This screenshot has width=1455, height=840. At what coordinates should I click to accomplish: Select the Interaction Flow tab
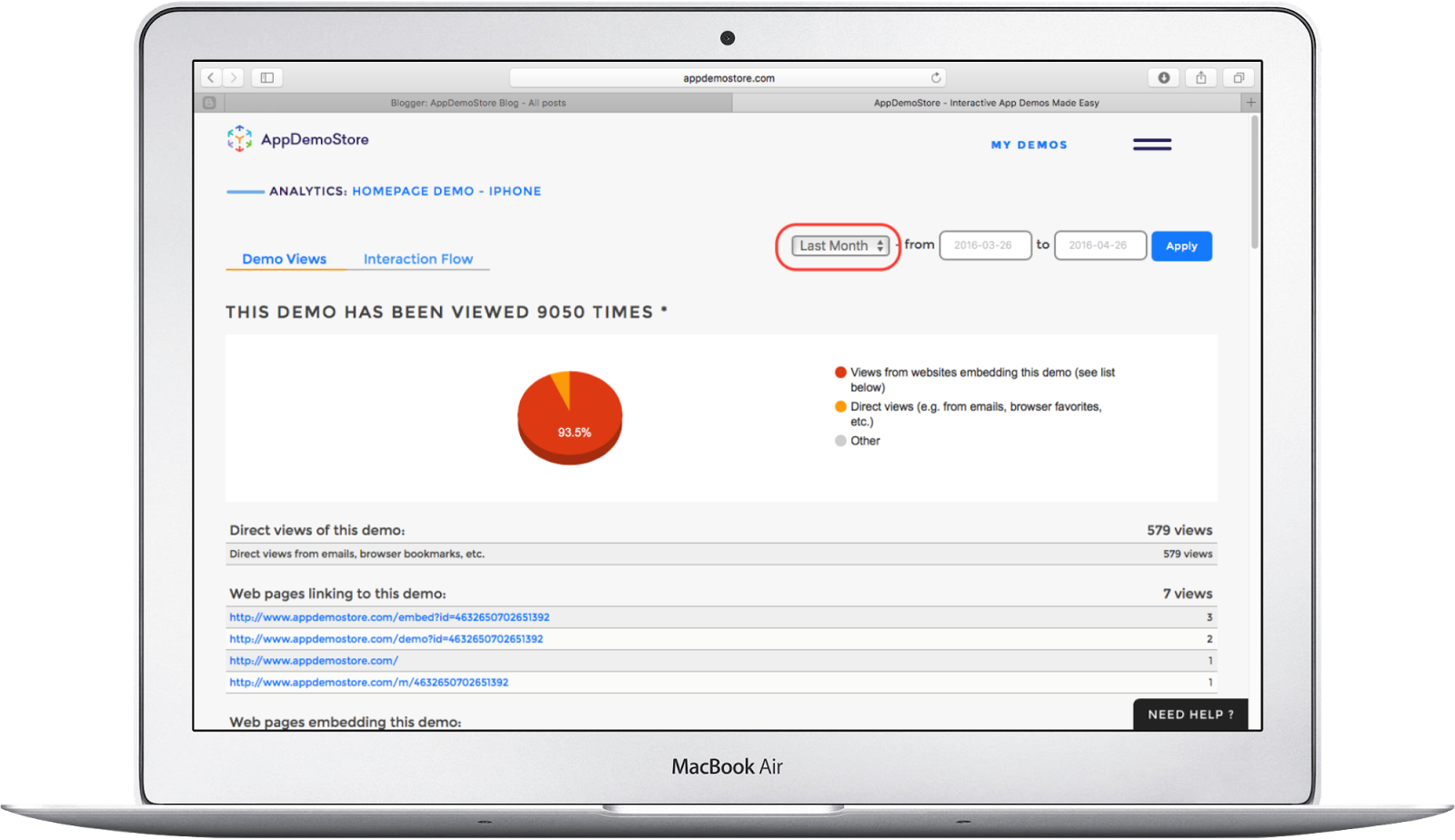point(418,259)
